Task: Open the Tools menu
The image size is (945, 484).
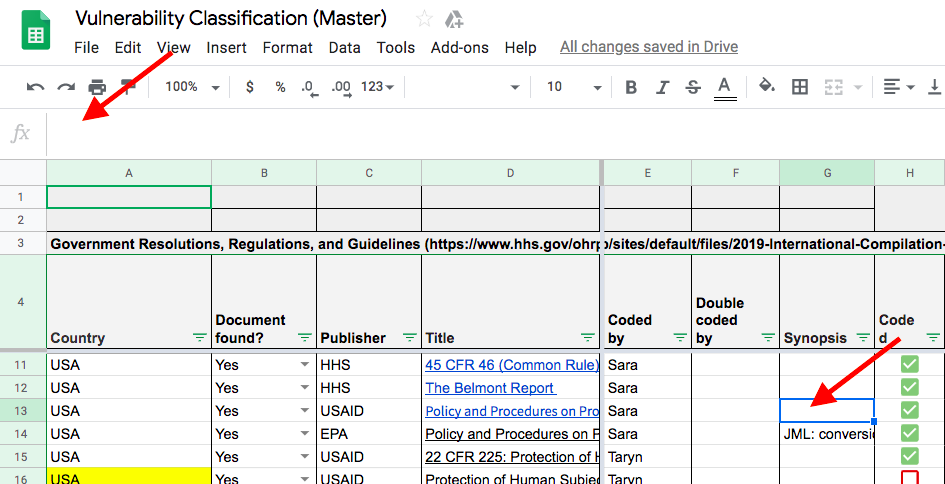Action: [396, 48]
